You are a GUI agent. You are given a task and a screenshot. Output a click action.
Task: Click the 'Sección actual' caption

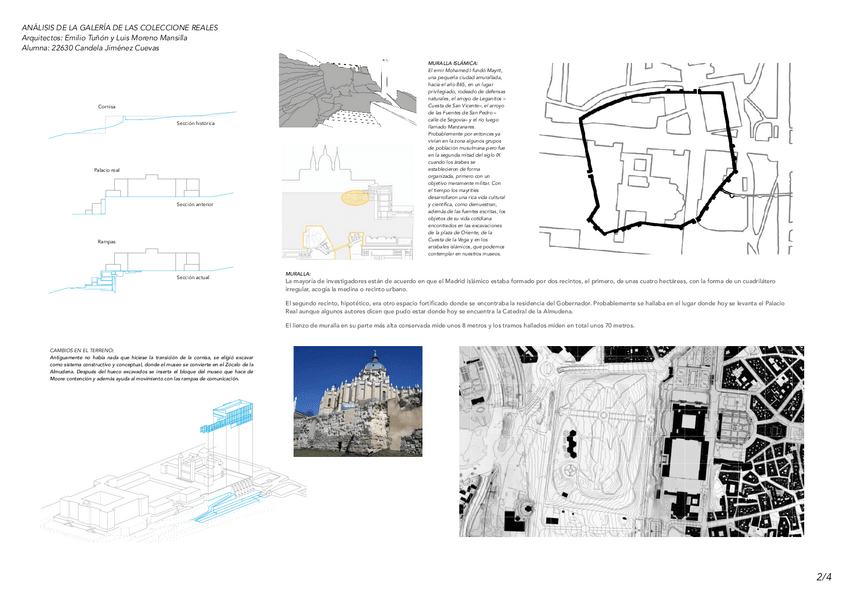(192, 277)
